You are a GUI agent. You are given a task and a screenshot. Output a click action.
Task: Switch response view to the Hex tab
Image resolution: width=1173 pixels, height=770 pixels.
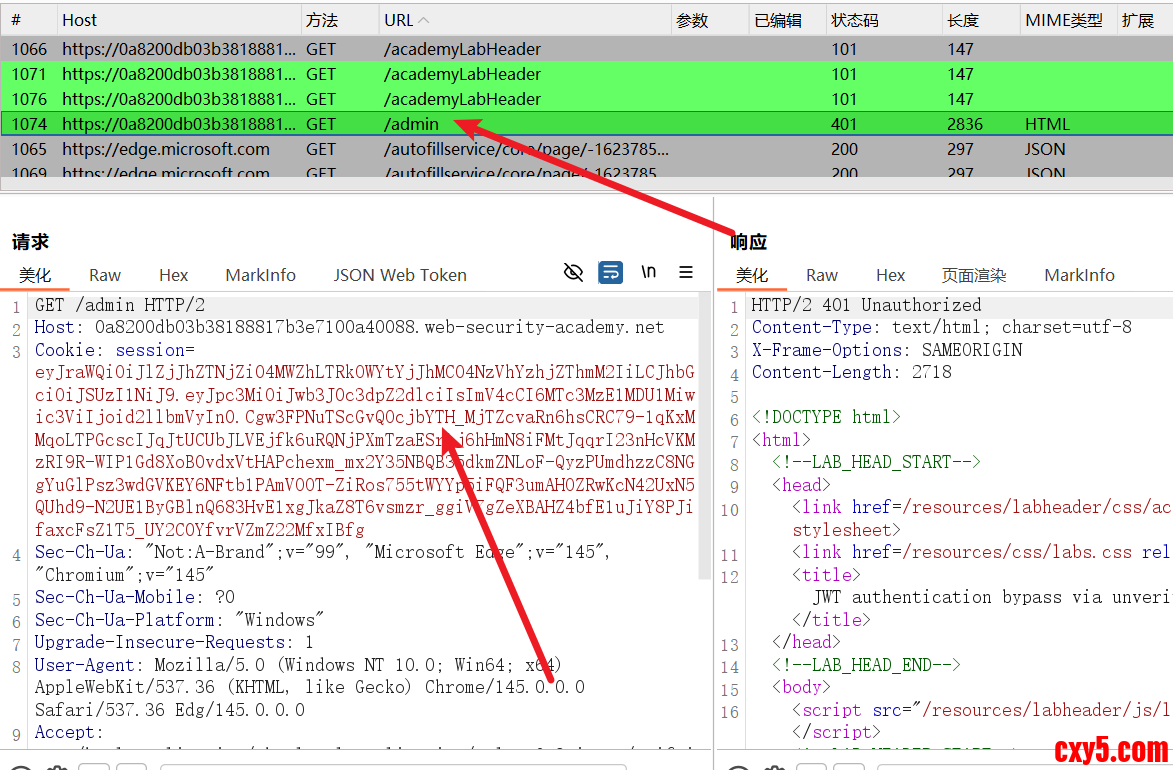pos(890,275)
